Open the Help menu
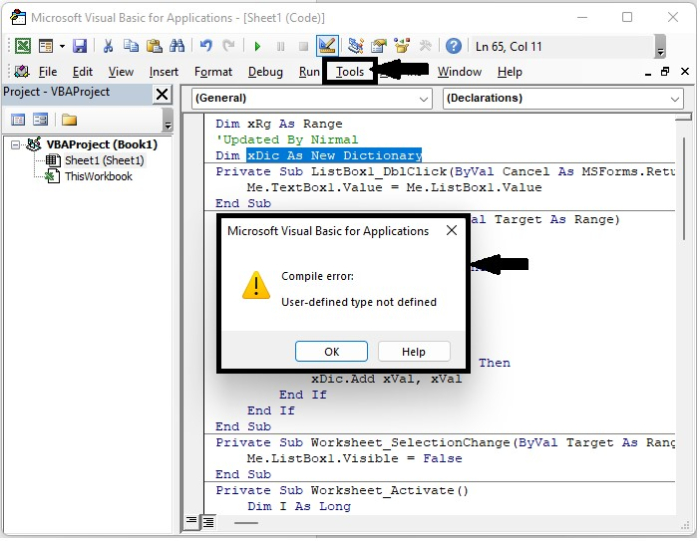Image resolution: width=700 pixels, height=541 pixels. point(510,72)
